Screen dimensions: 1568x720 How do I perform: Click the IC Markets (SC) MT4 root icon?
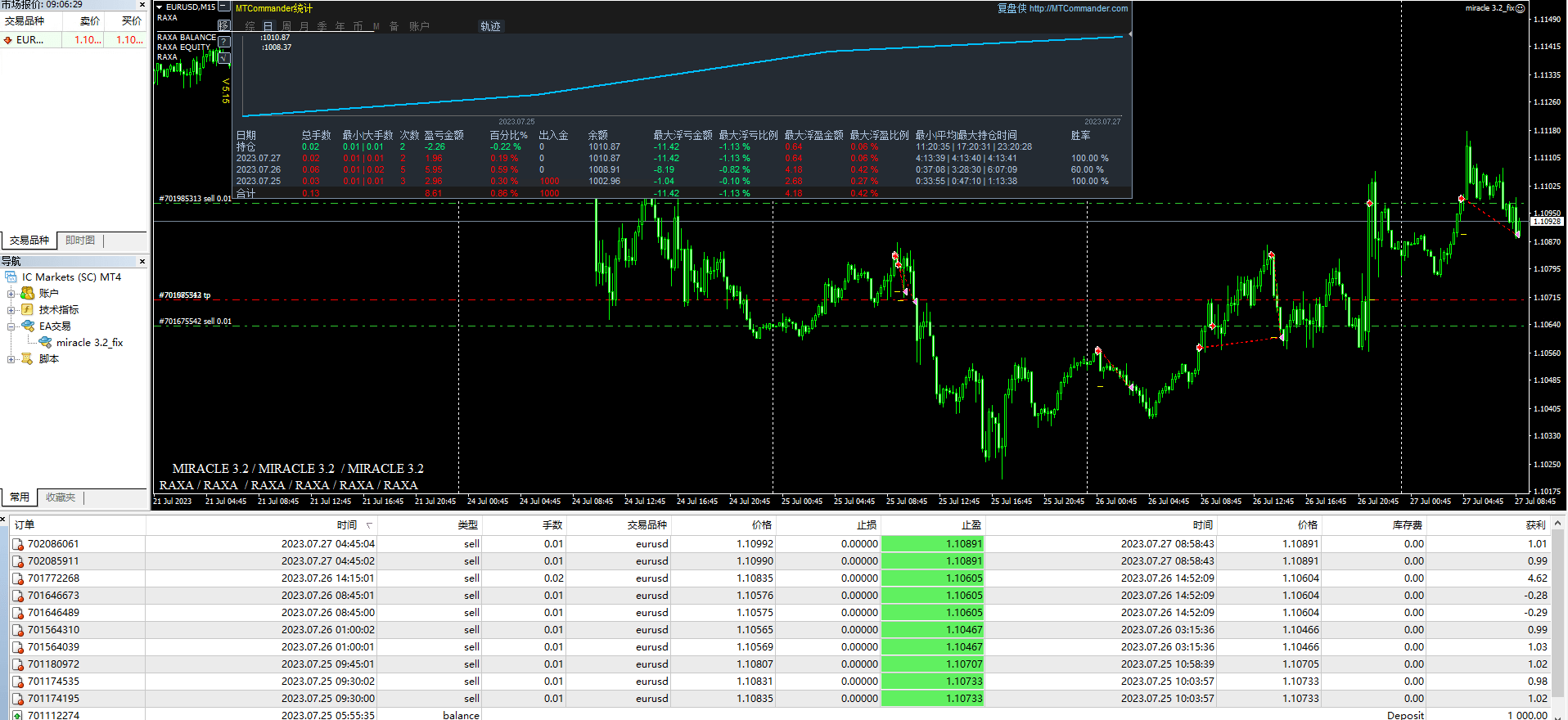pyautogui.click(x=11, y=277)
